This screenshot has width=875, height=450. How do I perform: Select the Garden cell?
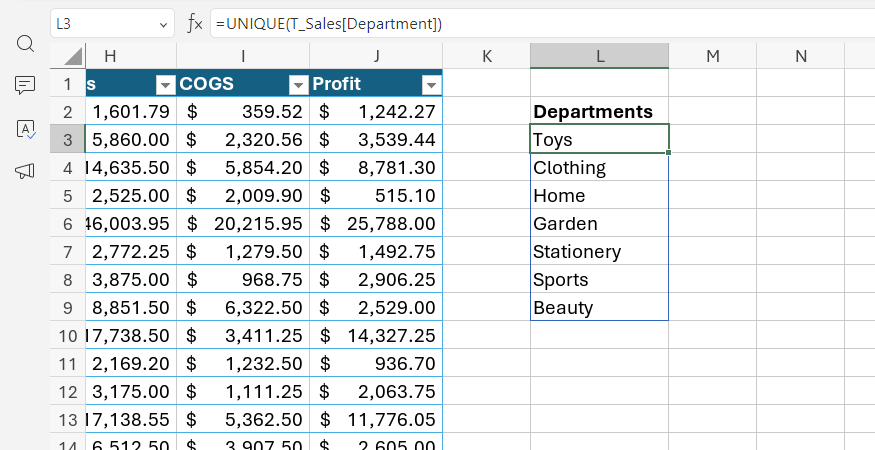click(x=599, y=223)
